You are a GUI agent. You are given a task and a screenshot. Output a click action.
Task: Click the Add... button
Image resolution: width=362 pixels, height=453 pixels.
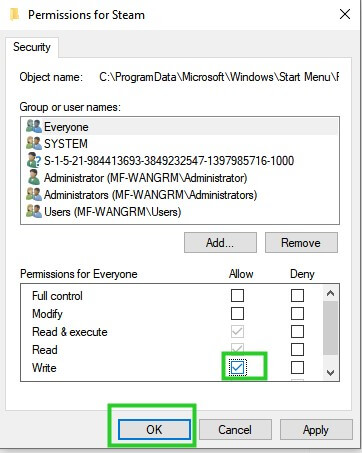[220, 243]
